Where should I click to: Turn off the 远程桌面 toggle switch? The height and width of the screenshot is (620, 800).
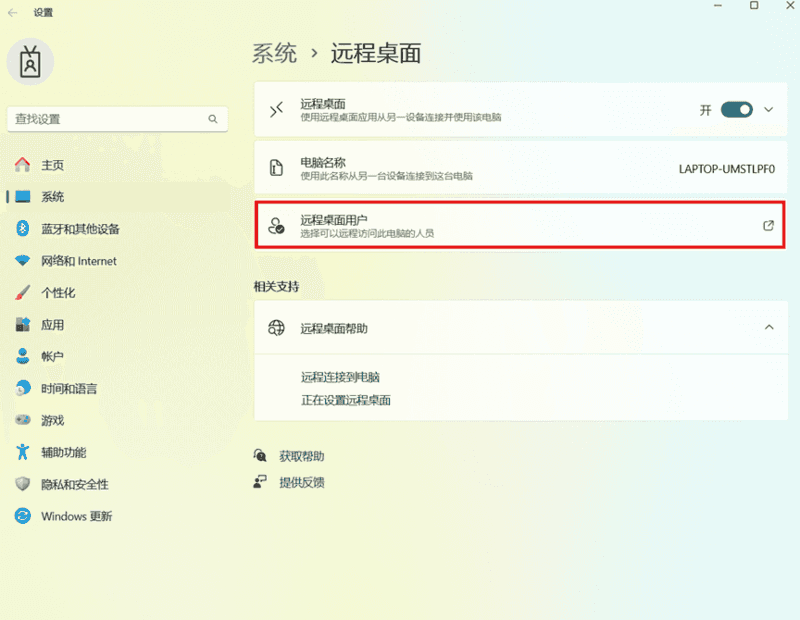[x=736, y=110]
